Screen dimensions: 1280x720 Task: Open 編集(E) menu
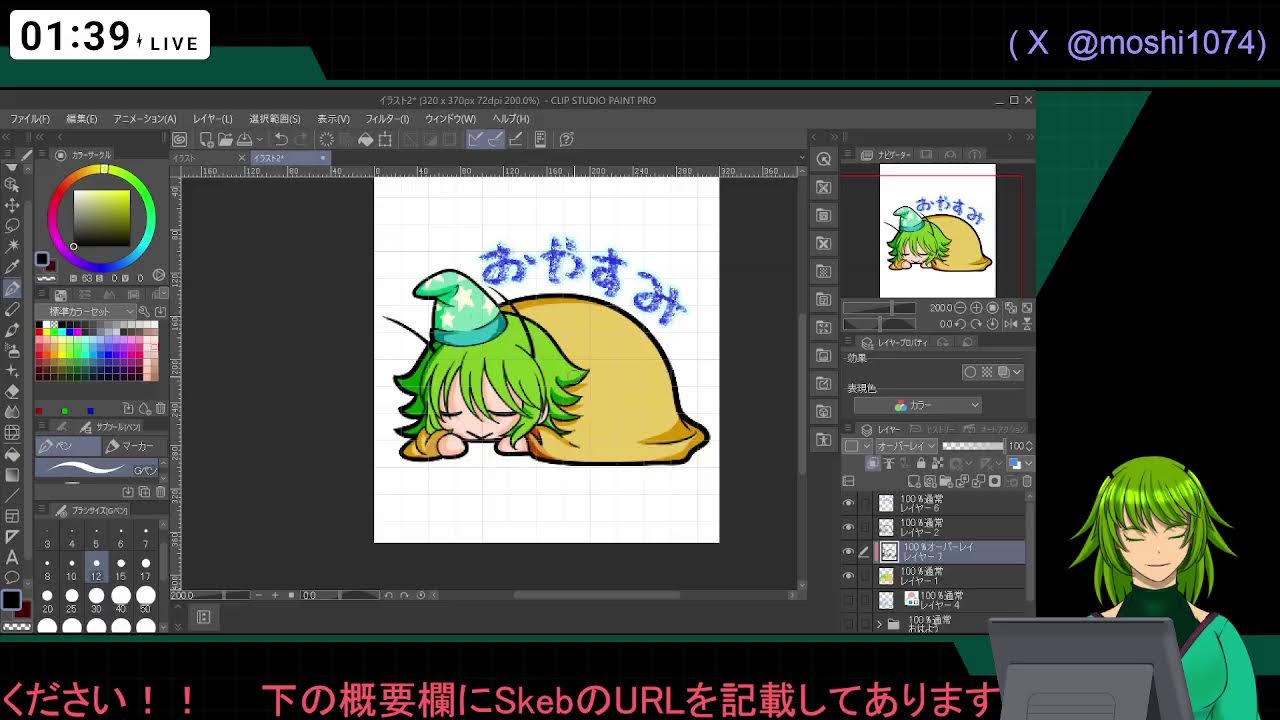tap(81, 118)
